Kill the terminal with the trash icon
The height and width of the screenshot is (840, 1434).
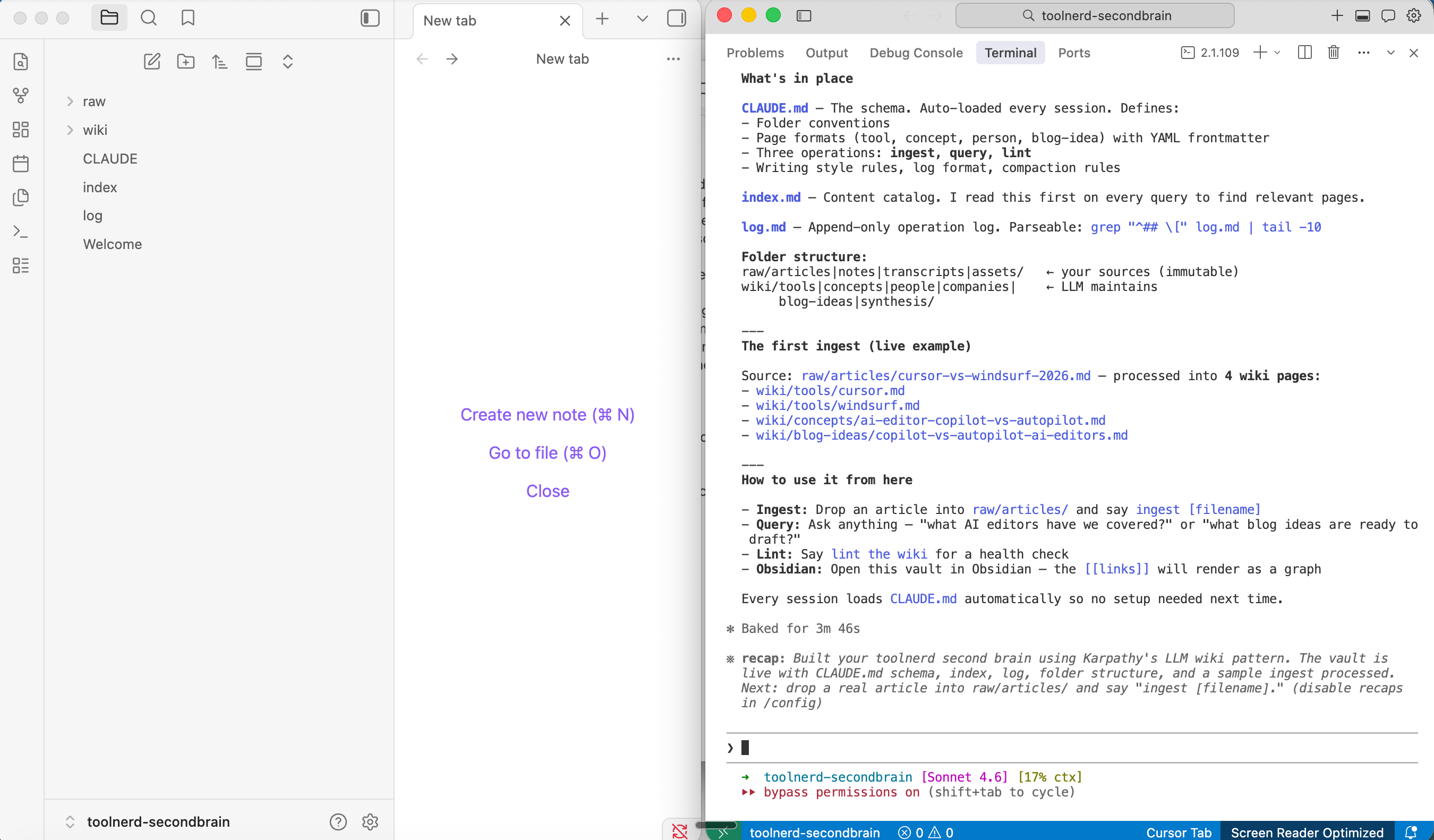point(1333,53)
